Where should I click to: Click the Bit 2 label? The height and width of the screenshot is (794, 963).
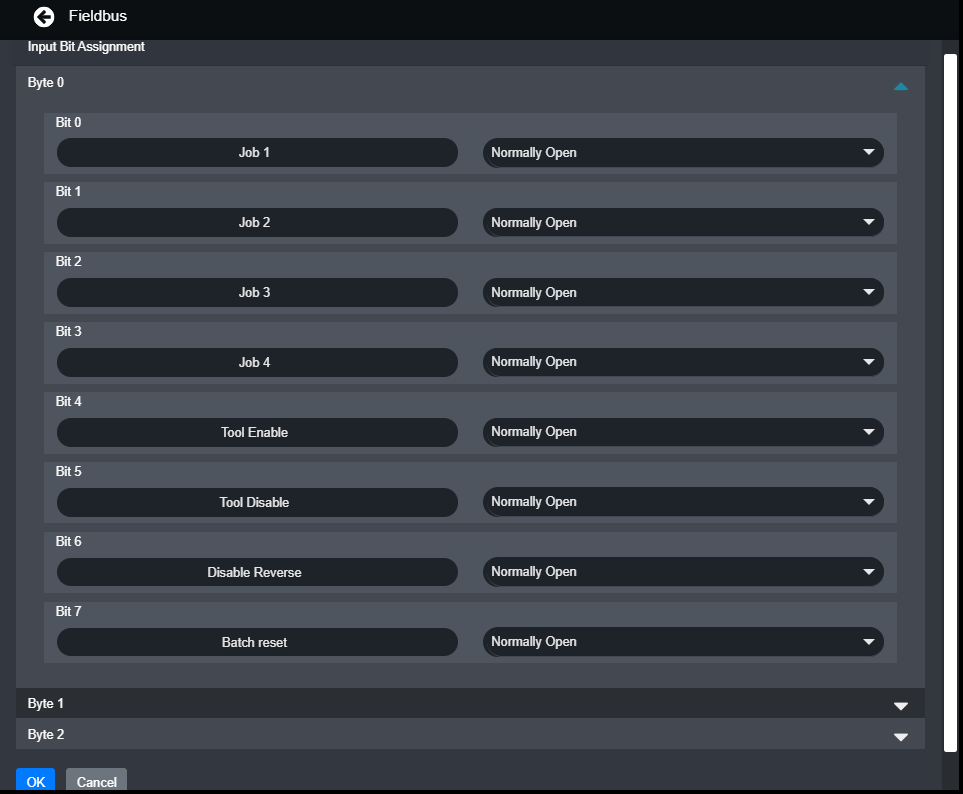click(68, 261)
